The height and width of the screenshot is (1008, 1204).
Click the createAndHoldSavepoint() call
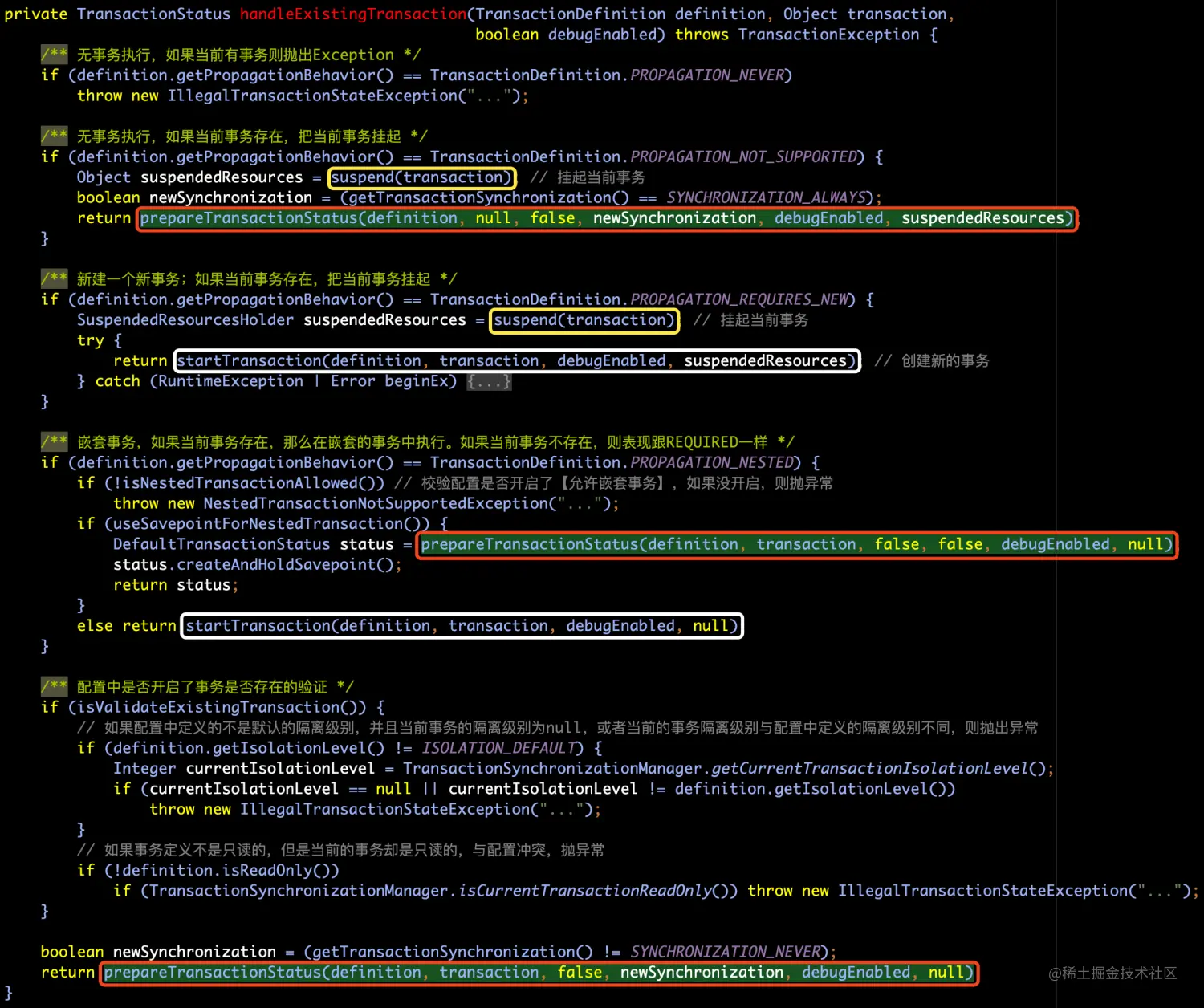coord(284,565)
